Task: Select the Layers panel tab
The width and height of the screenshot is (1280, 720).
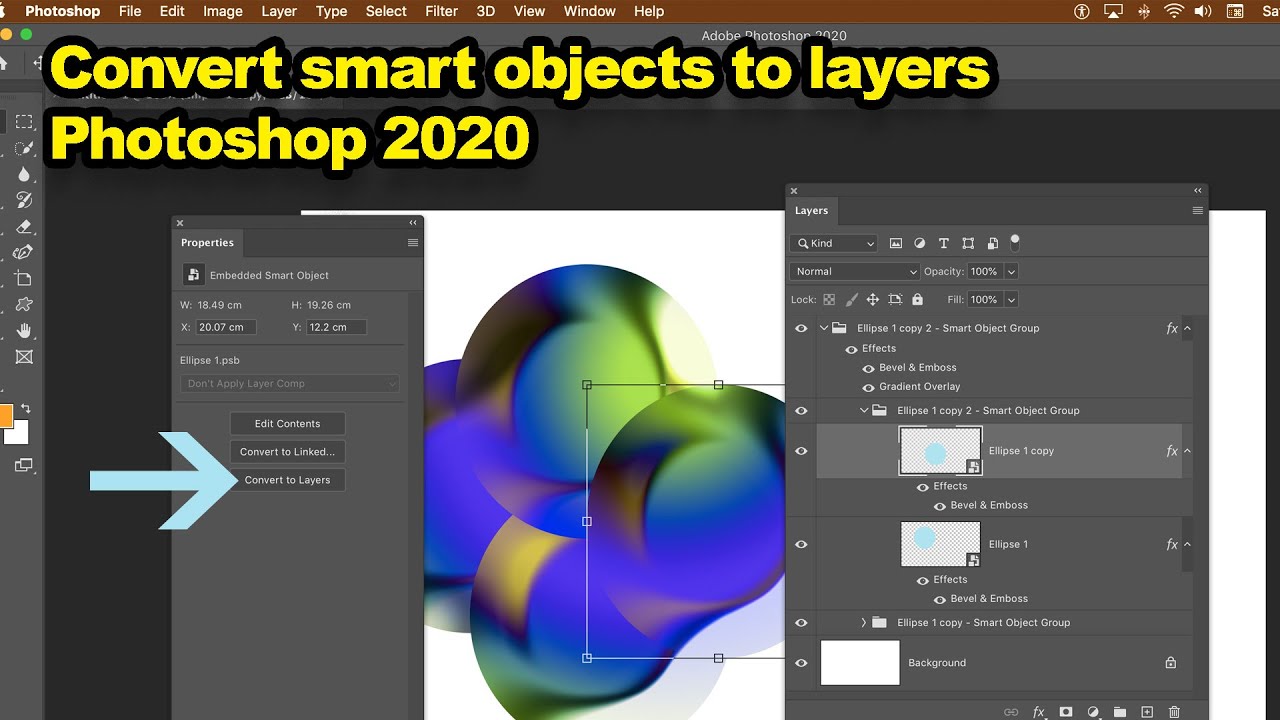Action: pyautogui.click(x=812, y=211)
